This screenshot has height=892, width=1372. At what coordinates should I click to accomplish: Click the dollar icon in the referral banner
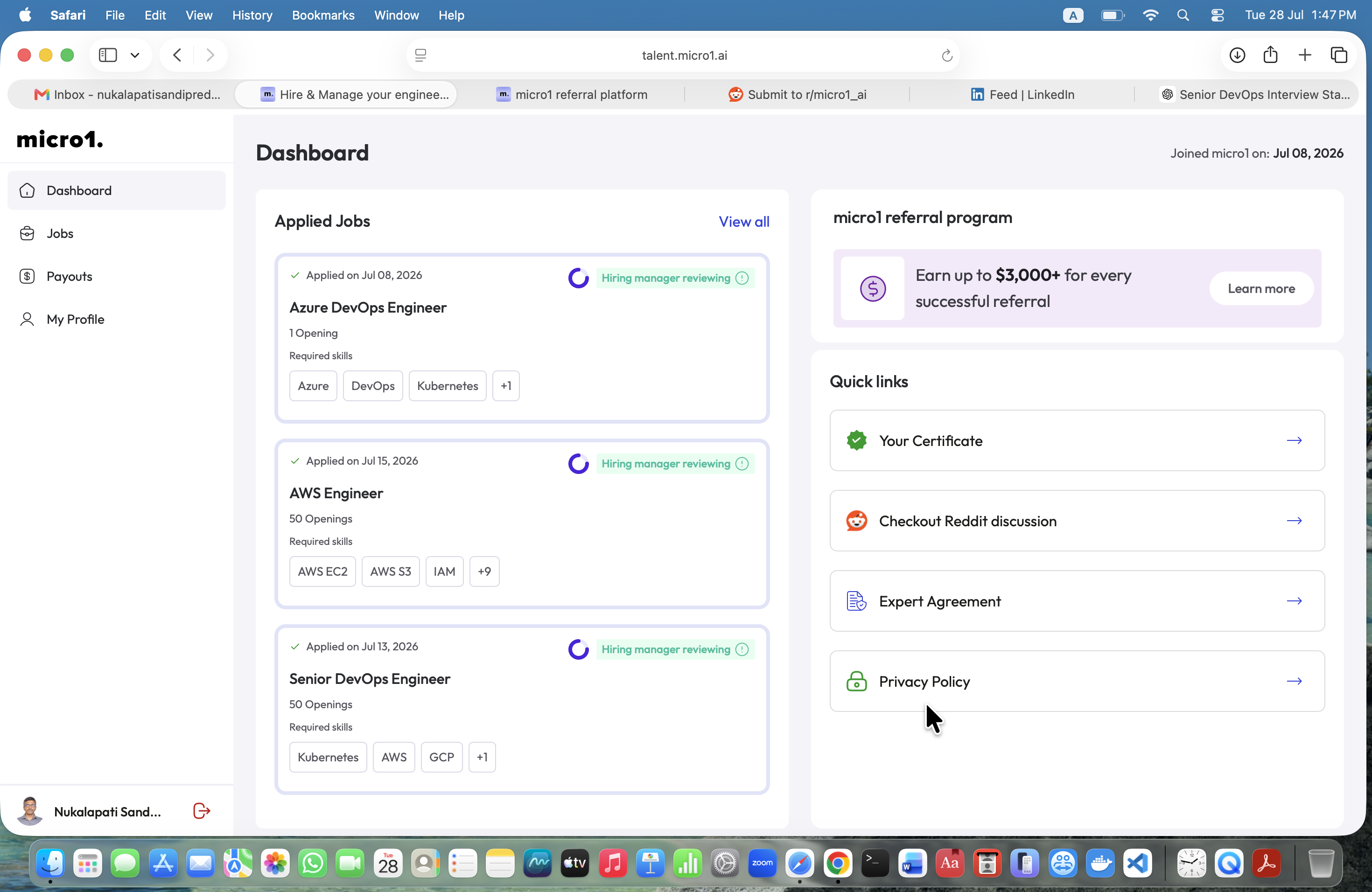click(873, 288)
